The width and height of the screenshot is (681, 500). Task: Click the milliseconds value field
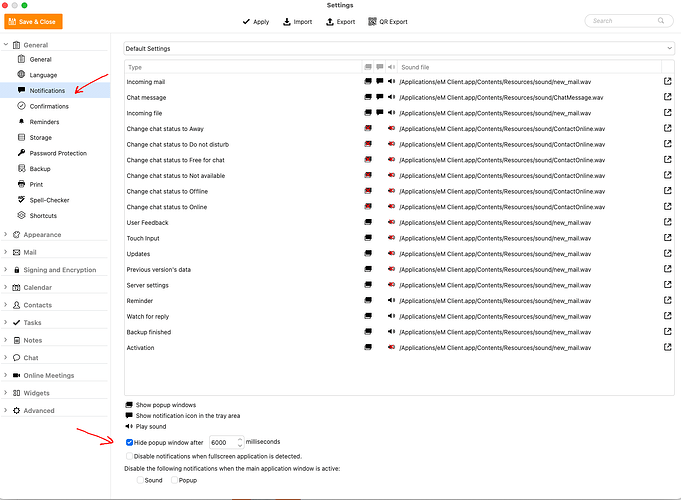(x=223, y=442)
